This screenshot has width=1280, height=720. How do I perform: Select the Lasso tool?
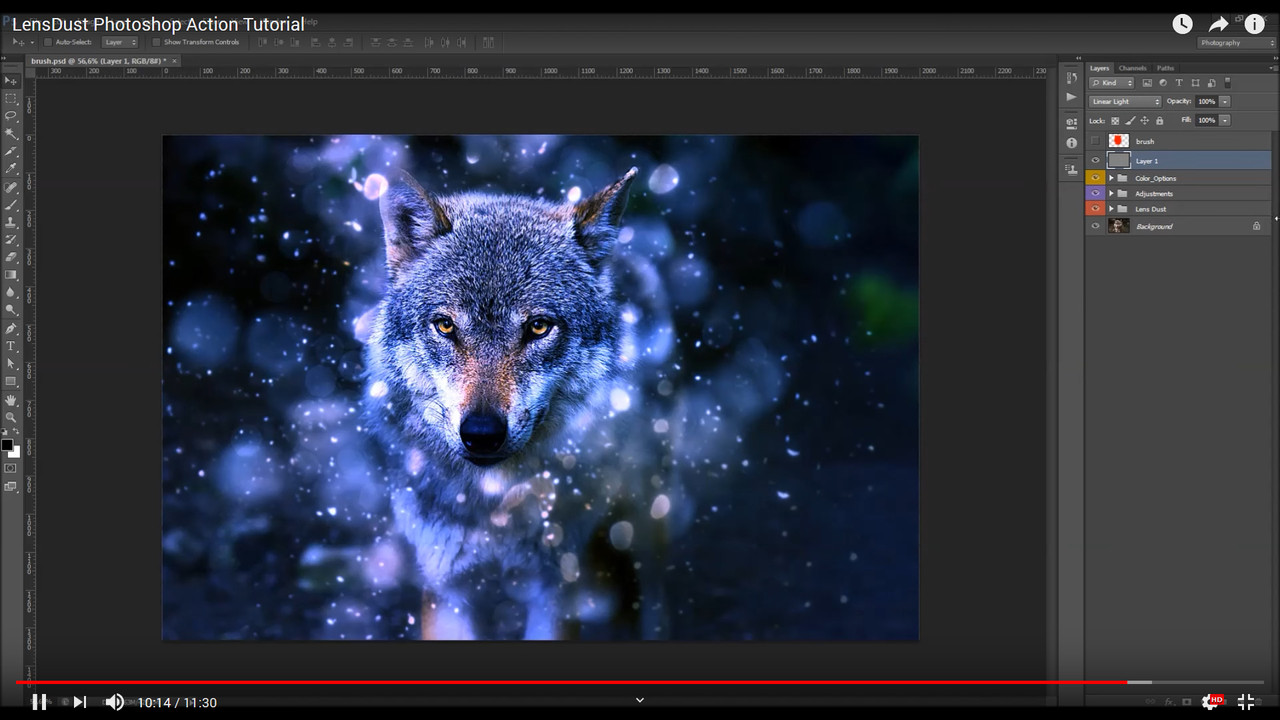(x=11, y=116)
